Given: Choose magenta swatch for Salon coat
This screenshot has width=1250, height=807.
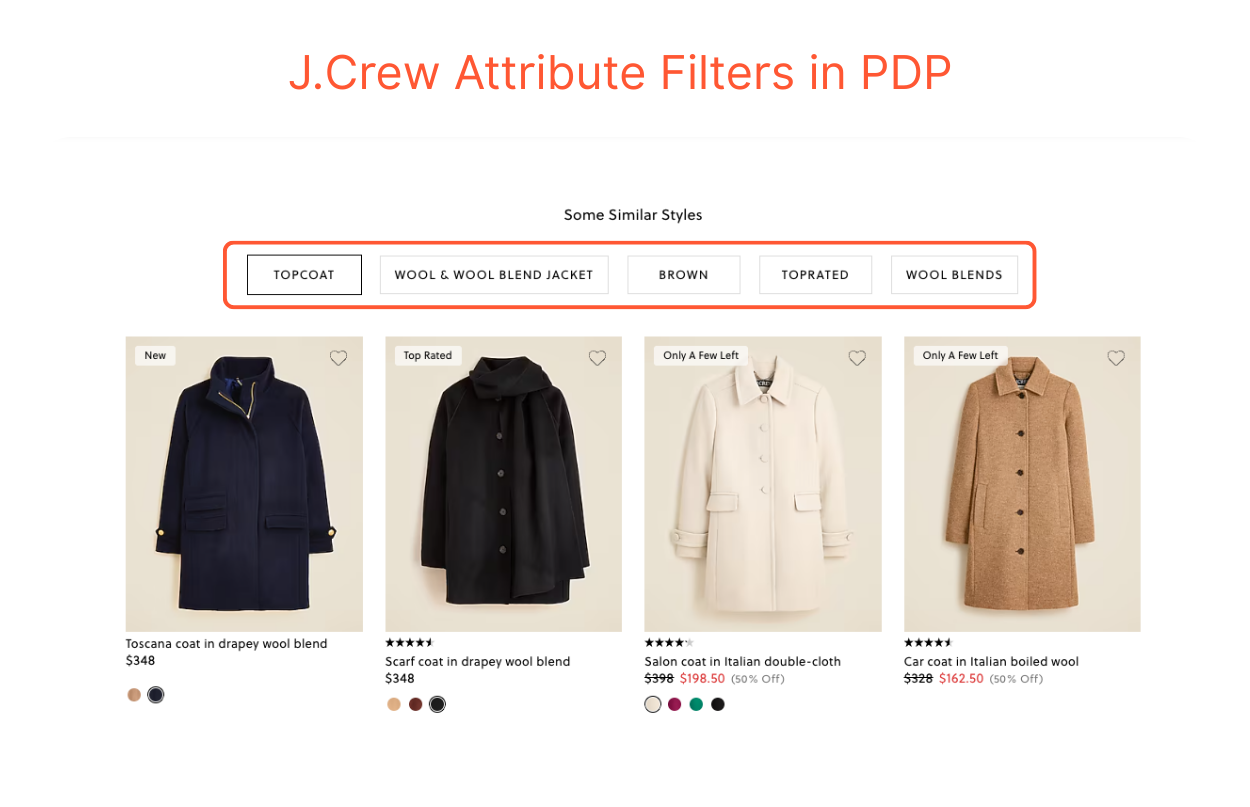Looking at the screenshot, I should click(674, 704).
